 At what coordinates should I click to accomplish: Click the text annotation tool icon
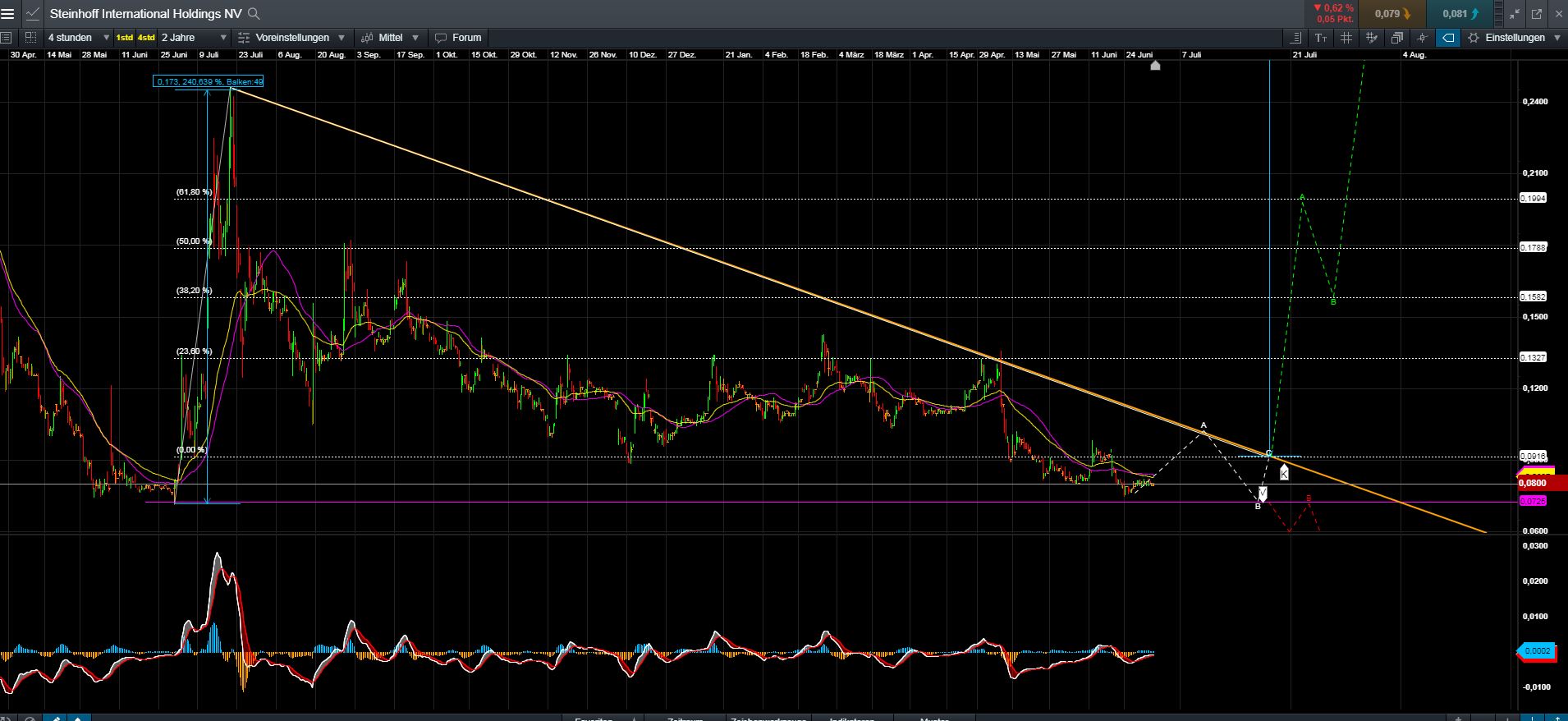tap(1321, 38)
